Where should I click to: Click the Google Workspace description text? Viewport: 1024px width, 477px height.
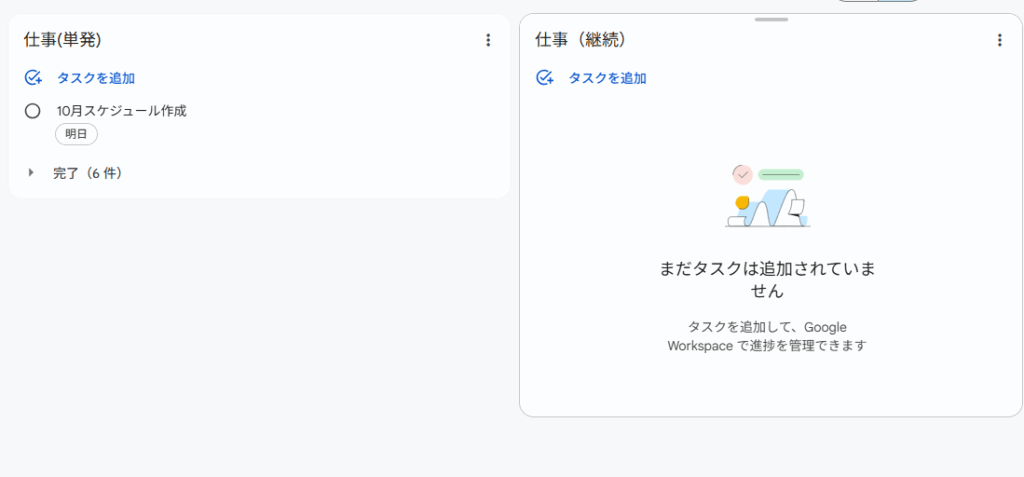pyautogui.click(x=767, y=336)
